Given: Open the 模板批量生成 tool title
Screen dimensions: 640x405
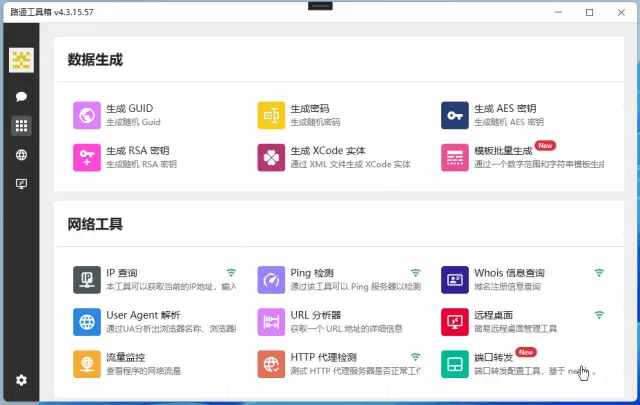Looking at the screenshot, I should point(503,151).
